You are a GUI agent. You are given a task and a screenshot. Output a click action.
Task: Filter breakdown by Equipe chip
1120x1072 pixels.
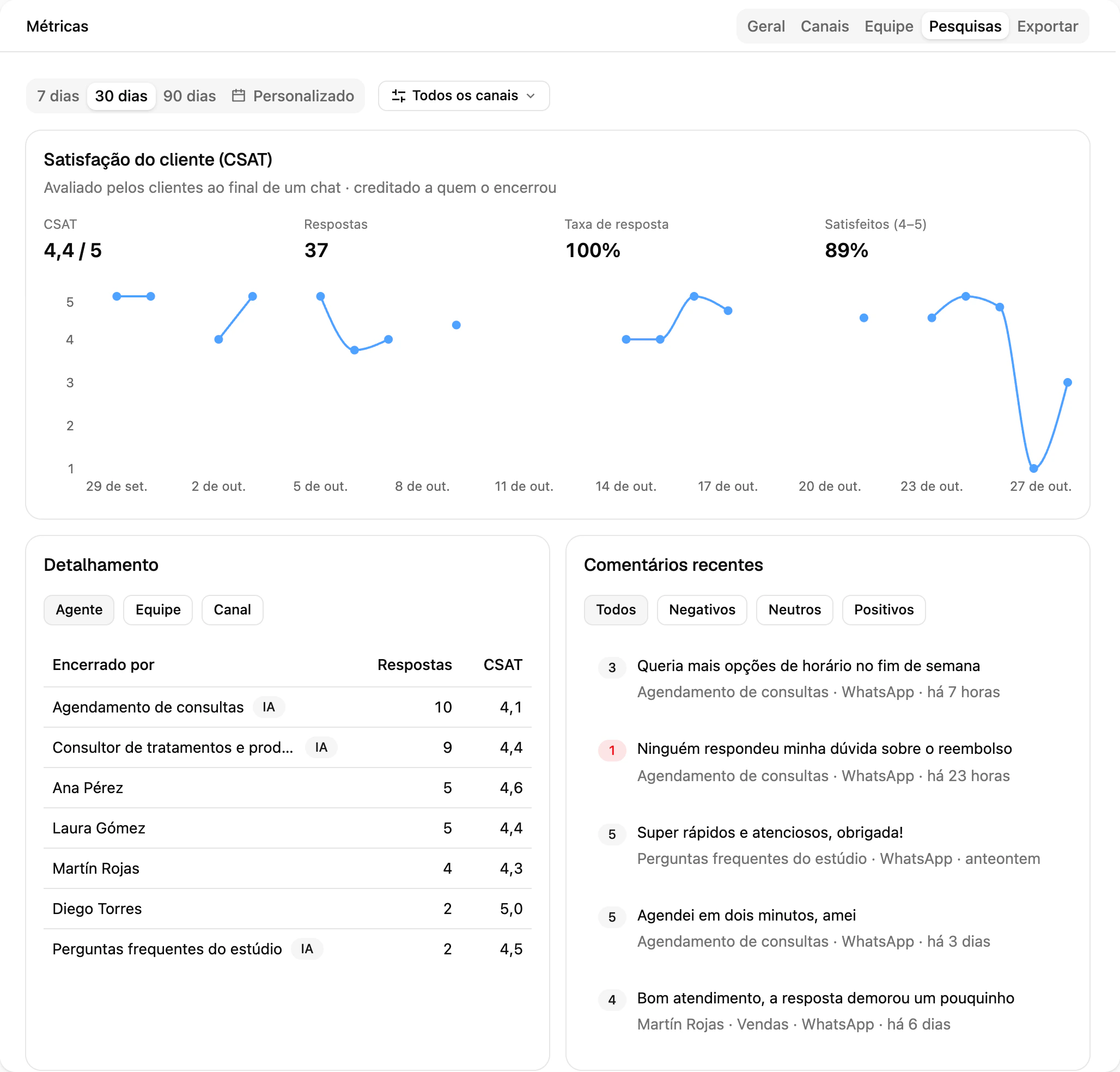[x=158, y=610]
